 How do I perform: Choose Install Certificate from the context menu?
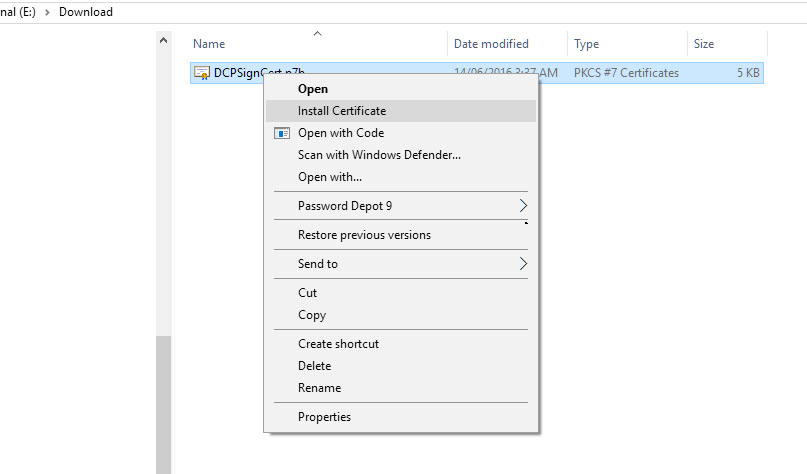[341, 111]
